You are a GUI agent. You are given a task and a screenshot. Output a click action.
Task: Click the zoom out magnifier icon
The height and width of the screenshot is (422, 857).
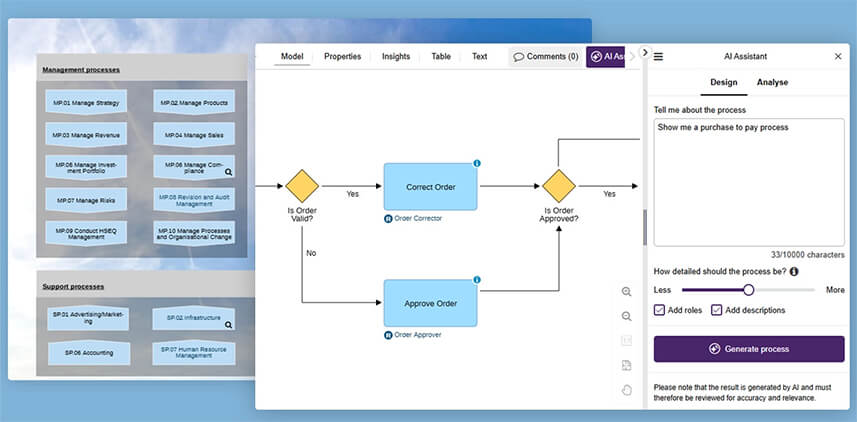(627, 316)
